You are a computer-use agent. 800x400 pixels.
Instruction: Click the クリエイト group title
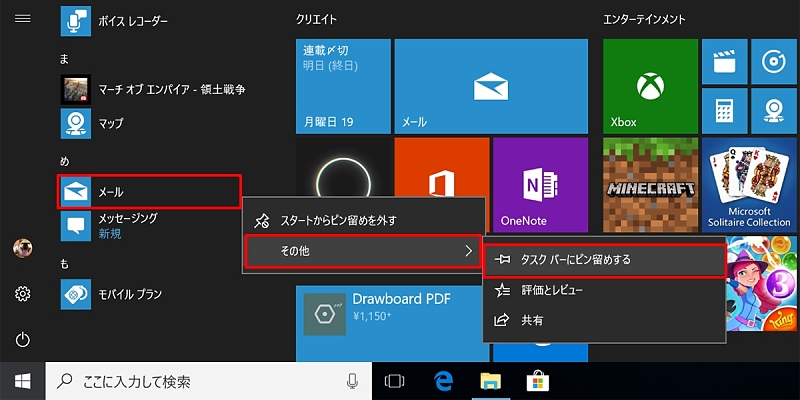click(316, 20)
